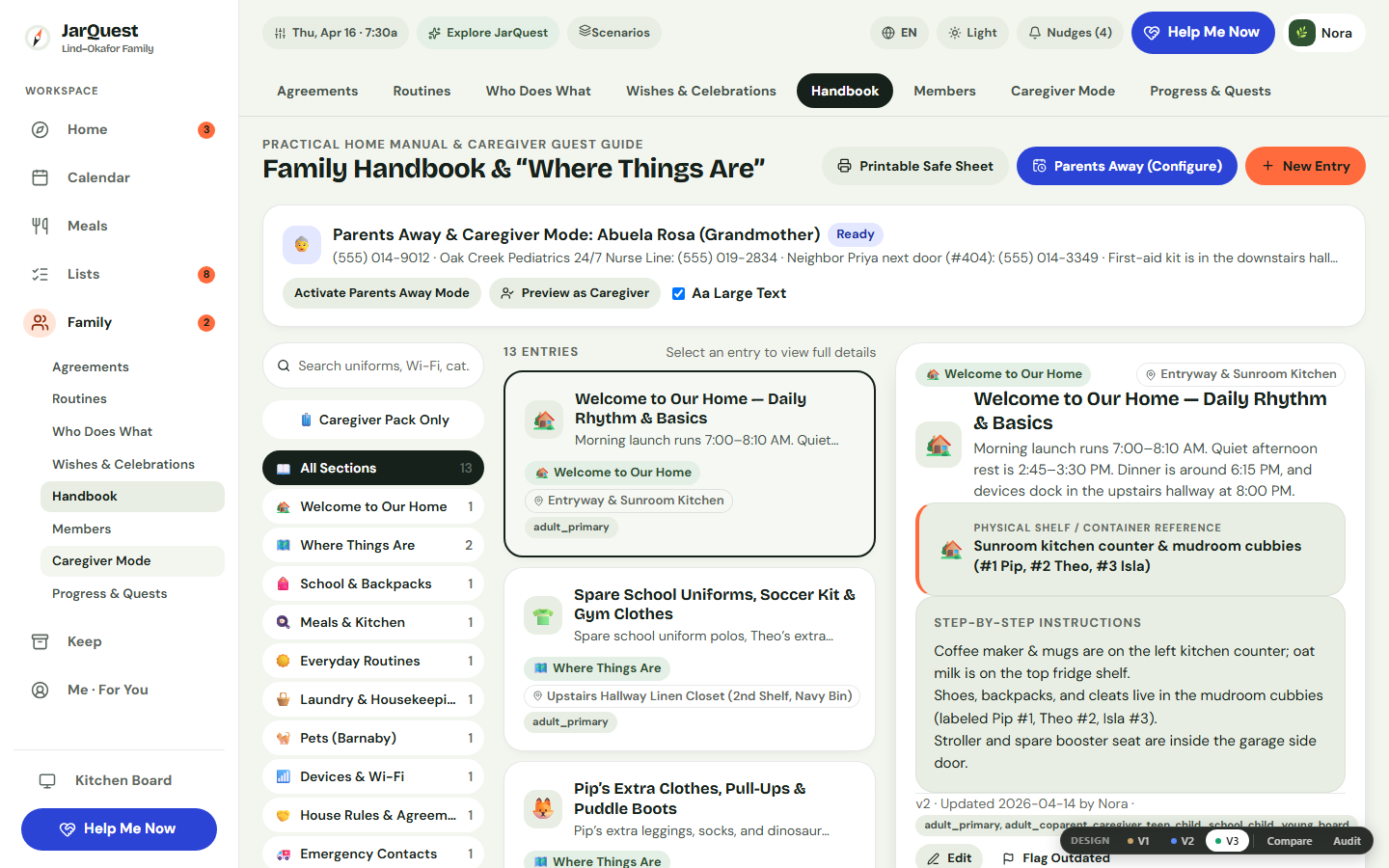
Task: Open Parents Away (Configure)
Action: coord(1127,166)
